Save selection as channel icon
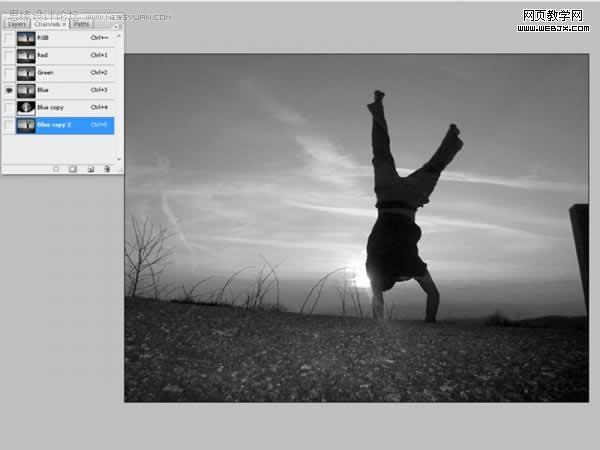Image resolution: width=600 pixels, height=450 pixels. pyautogui.click(x=73, y=169)
